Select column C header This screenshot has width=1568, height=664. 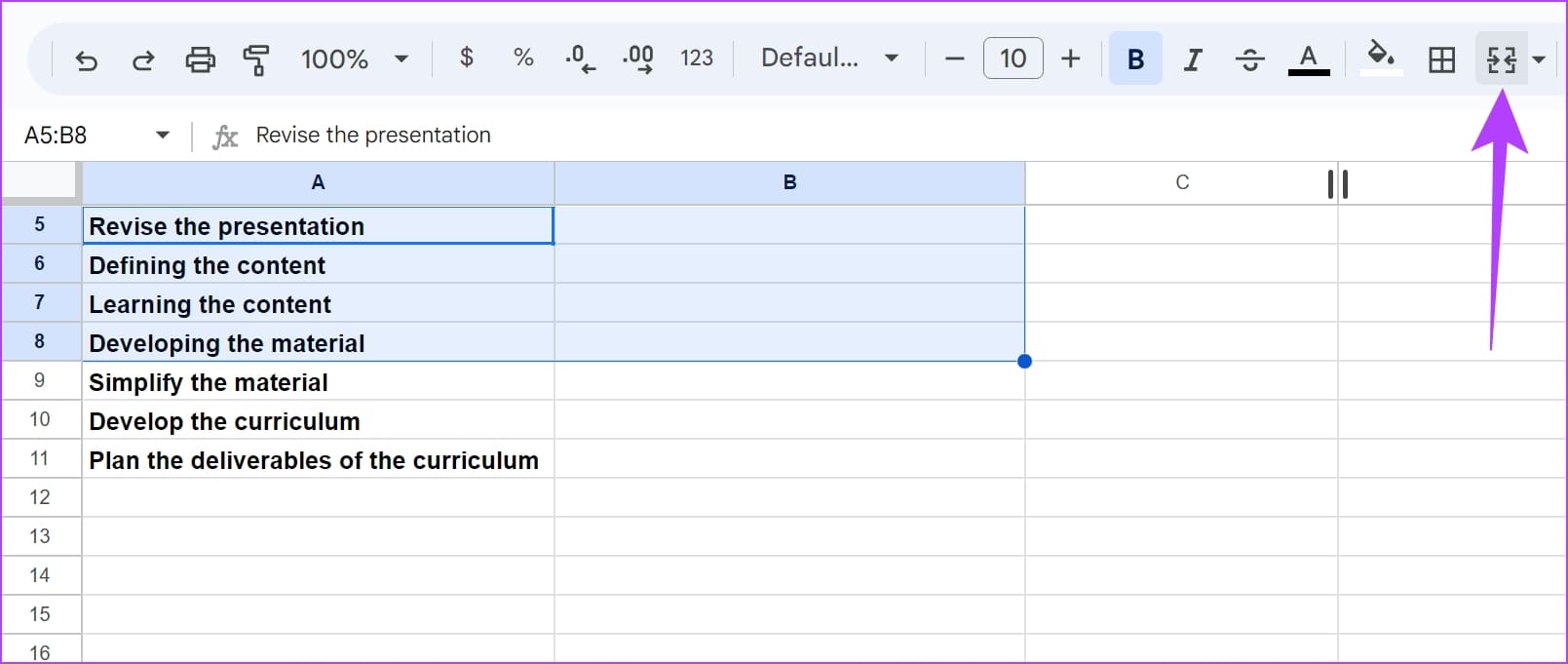point(1181,182)
